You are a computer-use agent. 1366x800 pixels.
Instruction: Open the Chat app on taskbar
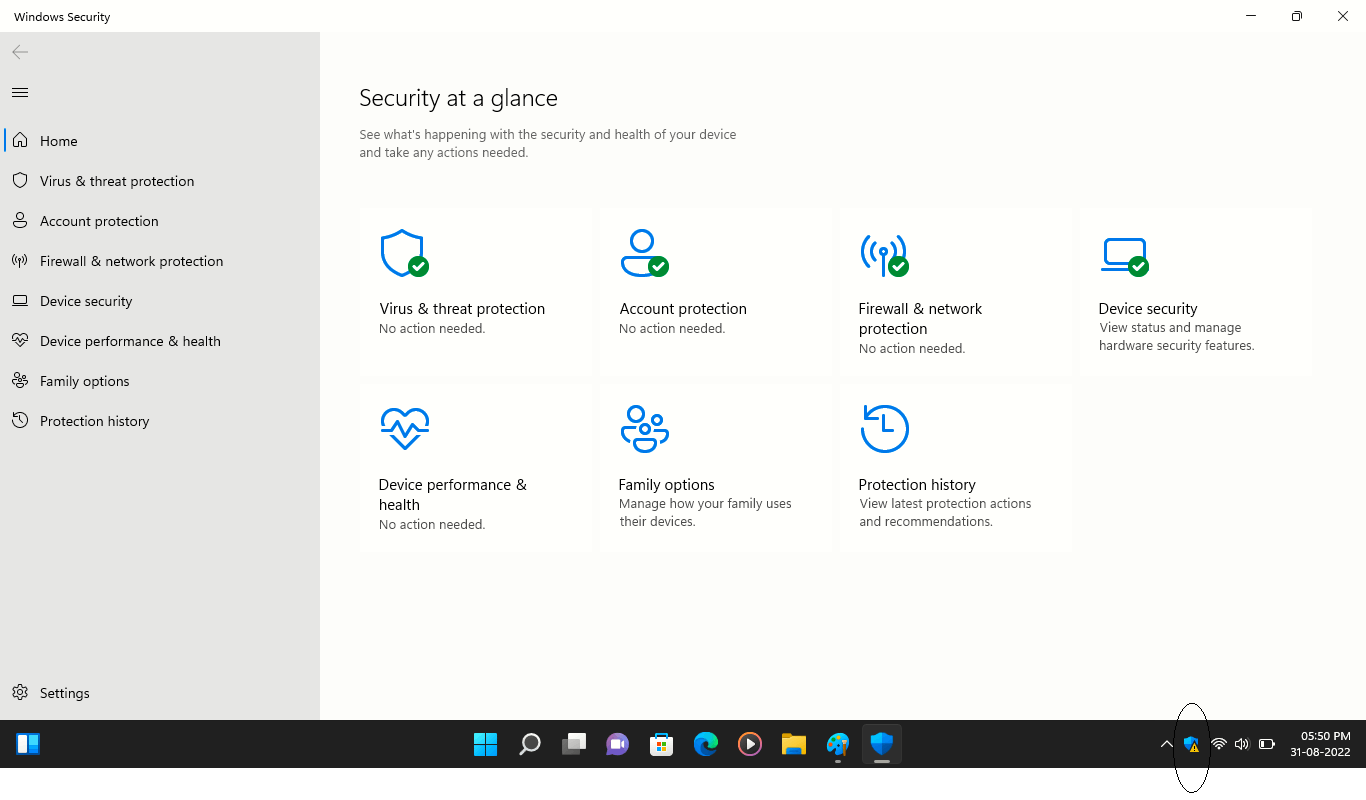[618, 744]
